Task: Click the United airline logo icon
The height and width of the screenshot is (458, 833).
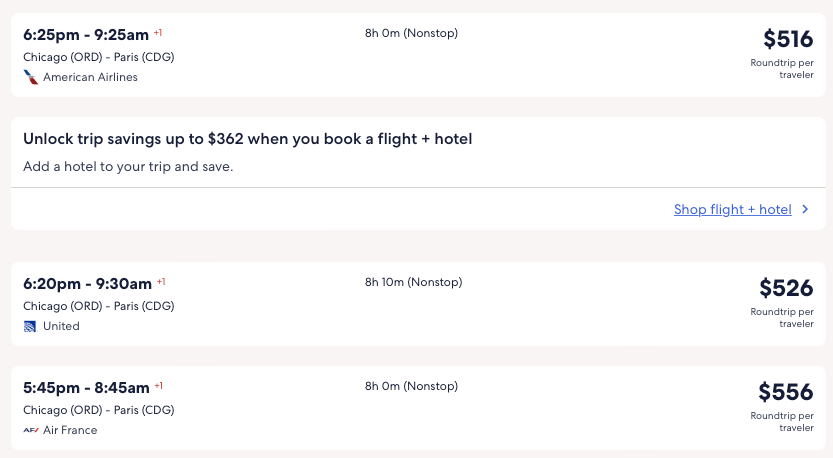Action: click(x=30, y=326)
